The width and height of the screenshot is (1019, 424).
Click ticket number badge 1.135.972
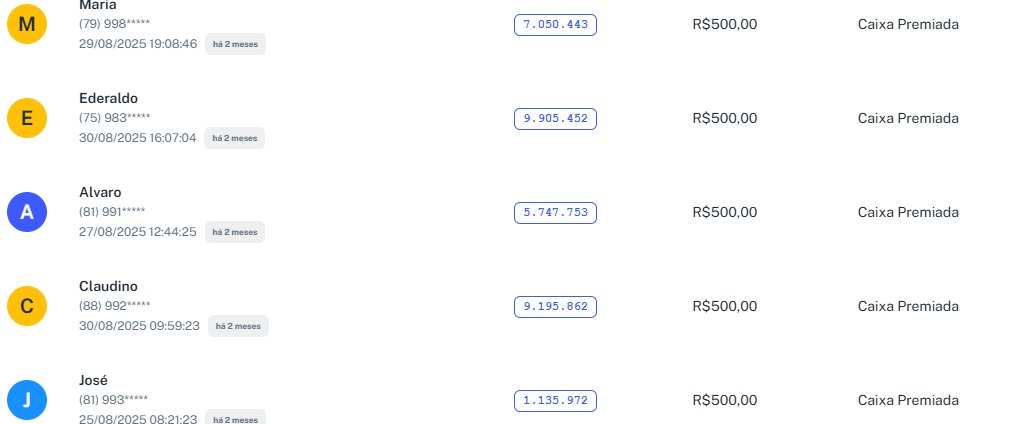click(555, 401)
